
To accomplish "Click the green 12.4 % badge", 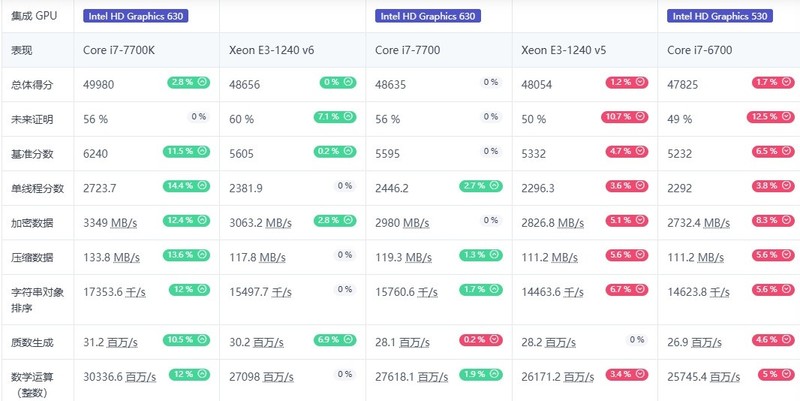I will pyautogui.click(x=186, y=220).
